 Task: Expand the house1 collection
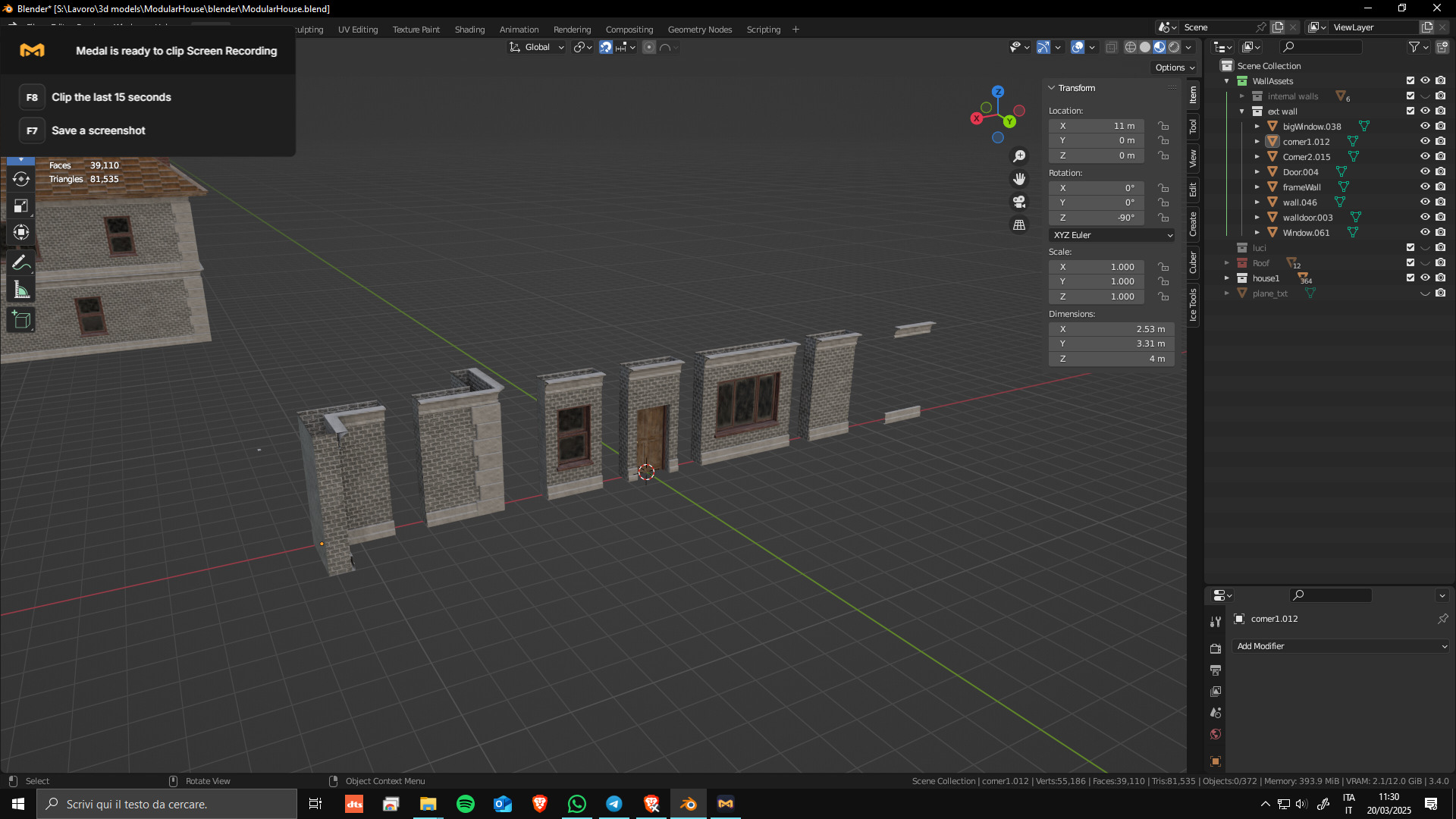[x=1226, y=278]
